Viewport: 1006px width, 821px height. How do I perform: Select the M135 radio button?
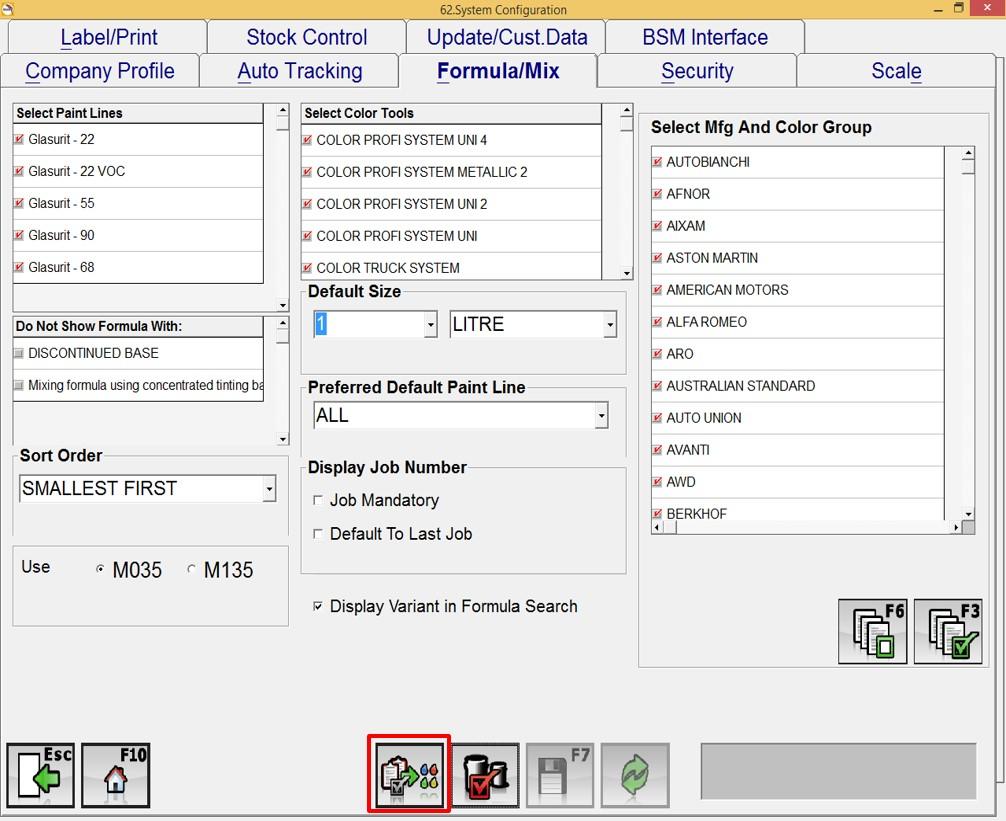pyautogui.click(x=192, y=570)
